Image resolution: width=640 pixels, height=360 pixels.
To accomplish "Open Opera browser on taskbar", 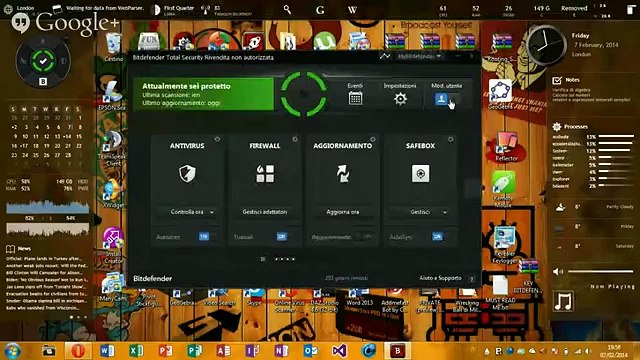I will (78, 351).
